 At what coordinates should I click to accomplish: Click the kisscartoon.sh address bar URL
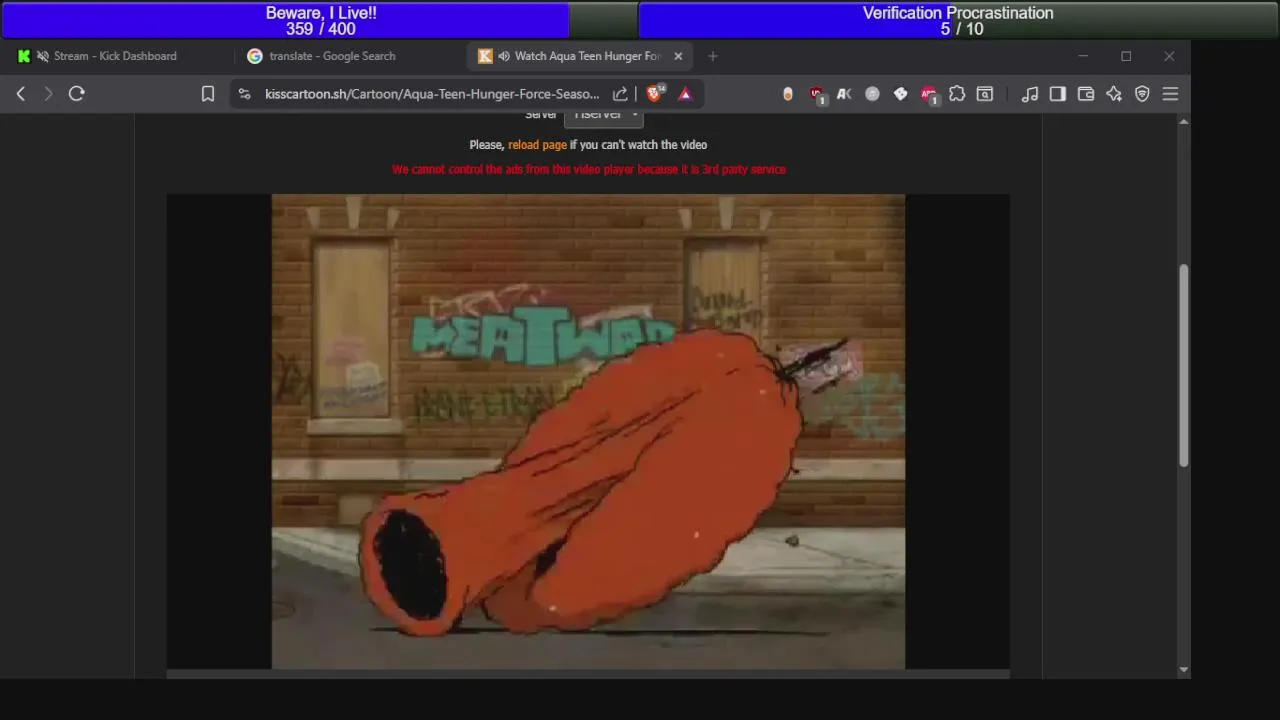[x=432, y=94]
